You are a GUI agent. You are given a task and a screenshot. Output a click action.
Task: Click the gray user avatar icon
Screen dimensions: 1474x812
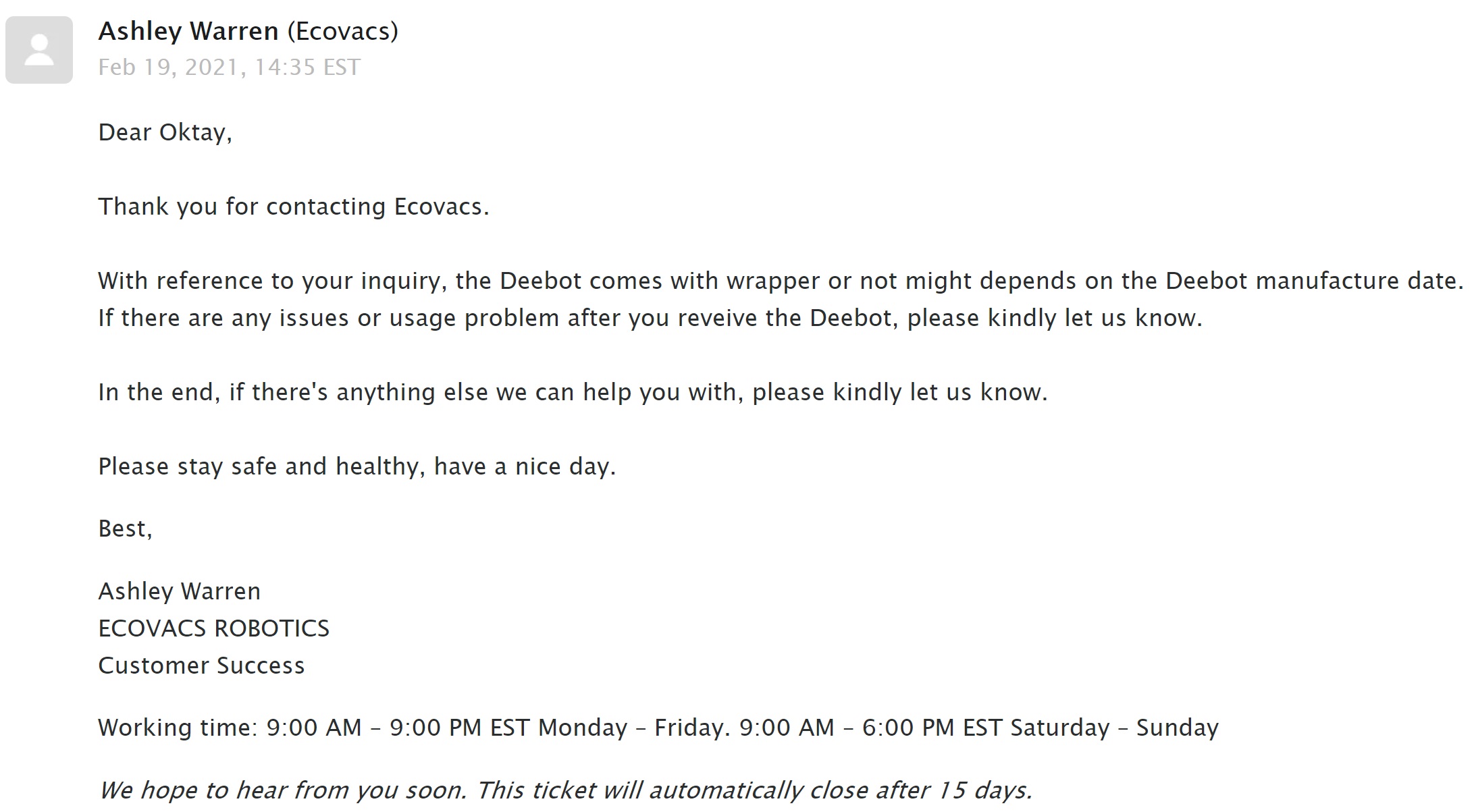click(x=39, y=50)
